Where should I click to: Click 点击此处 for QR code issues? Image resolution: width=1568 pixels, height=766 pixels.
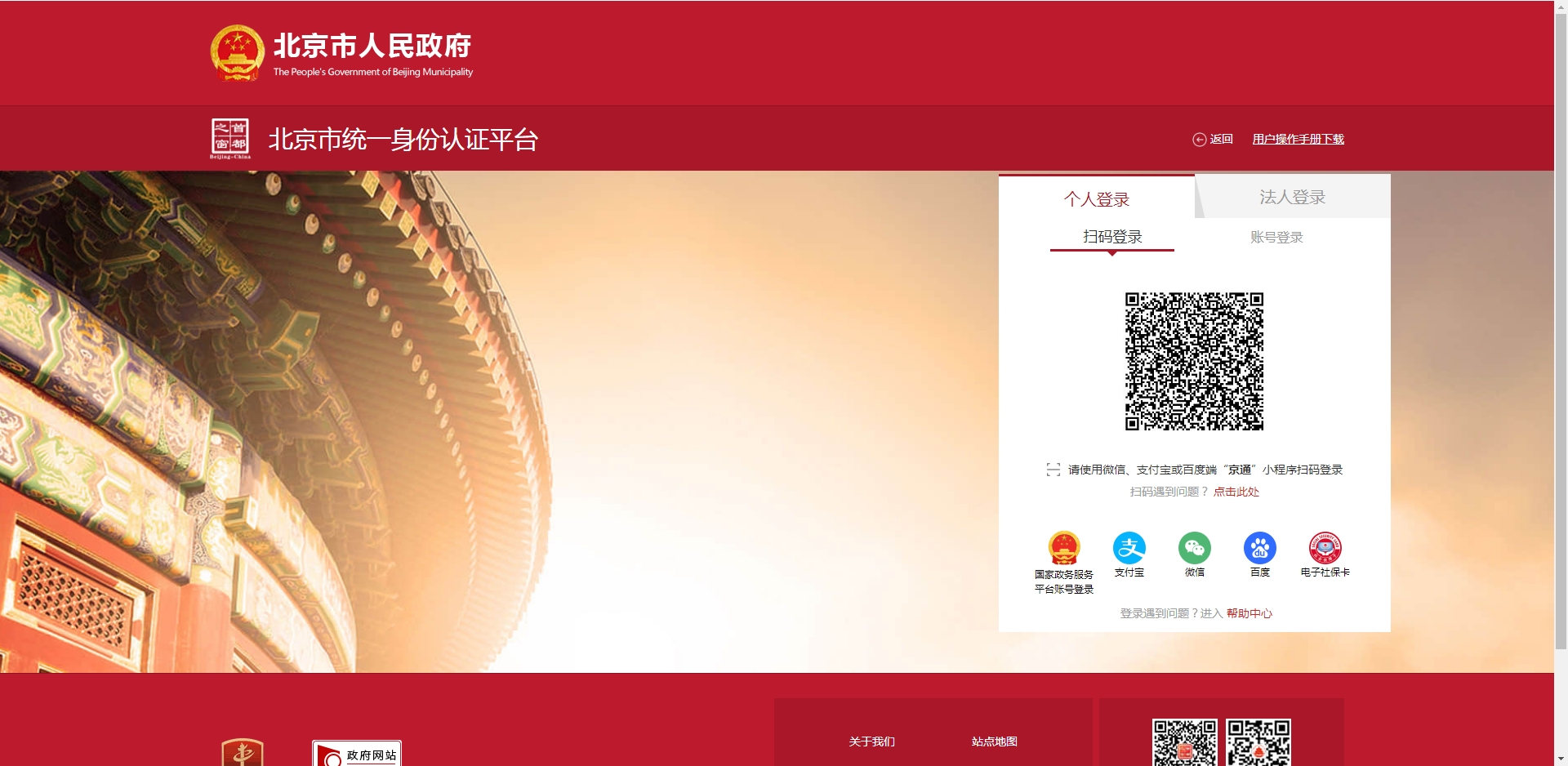(x=1236, y=492)
